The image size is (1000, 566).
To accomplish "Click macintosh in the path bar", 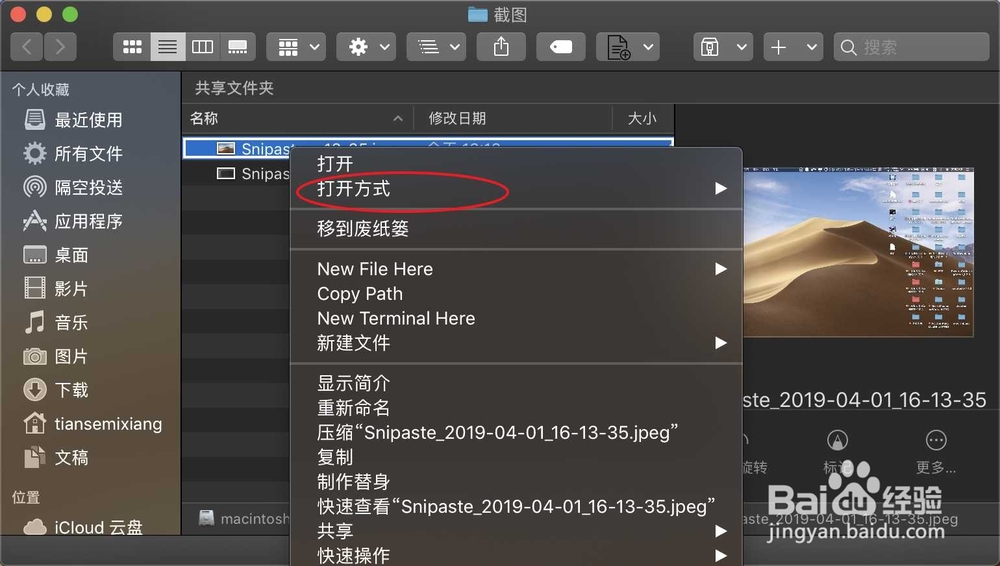I will [245, 518].
